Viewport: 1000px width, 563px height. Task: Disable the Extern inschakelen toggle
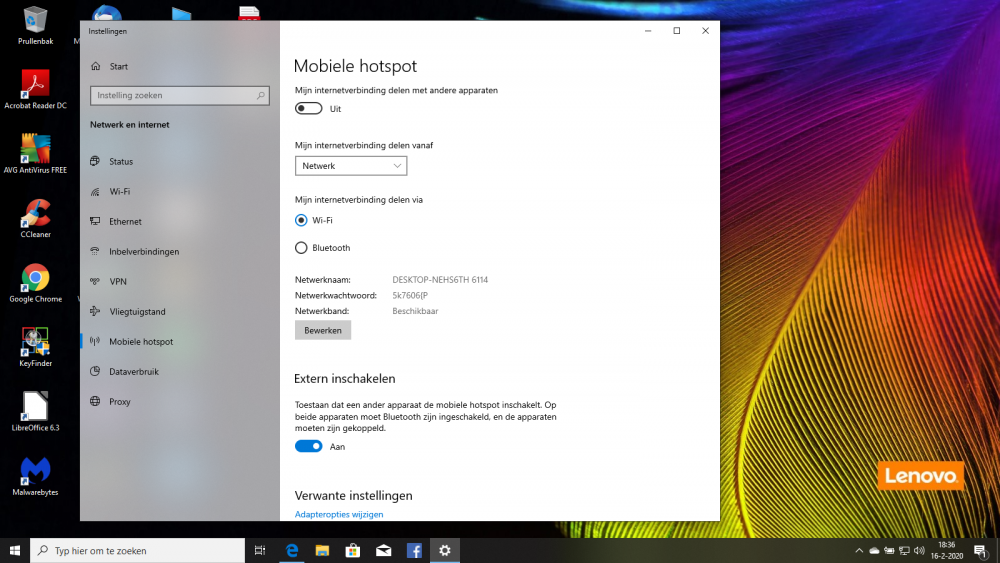(309, 446)
